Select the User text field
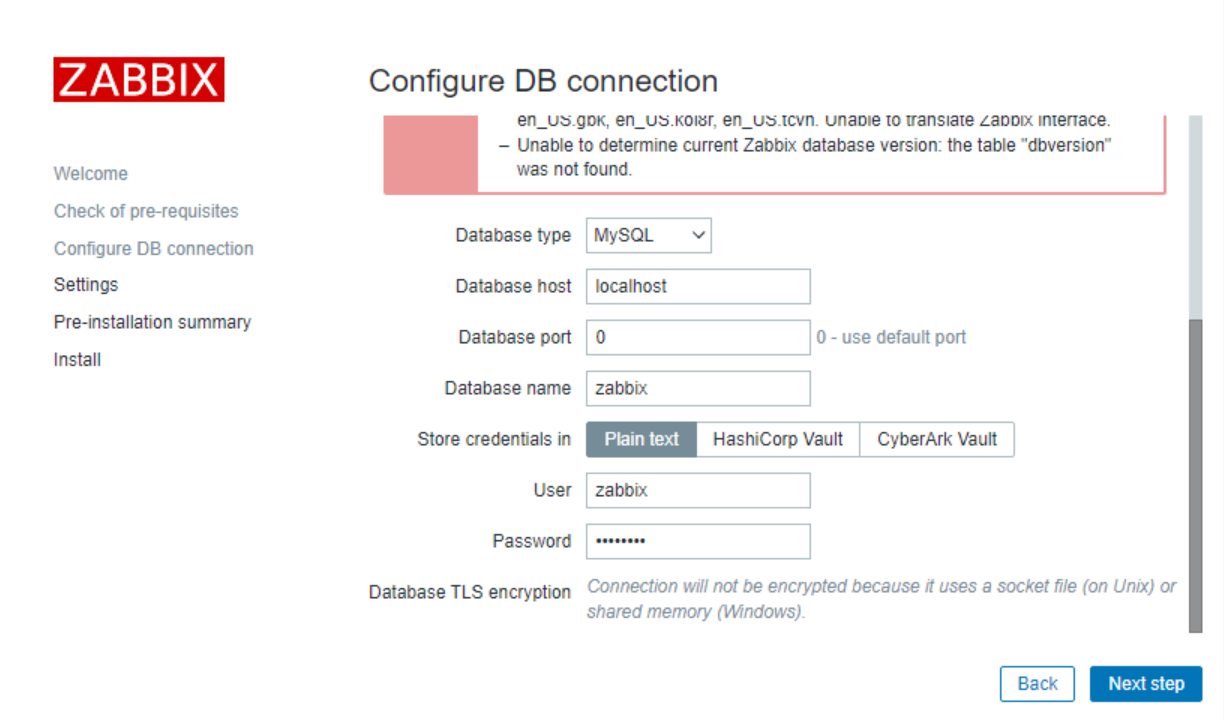Screen dimensions: 1224x719 click(x=697, y=490)
